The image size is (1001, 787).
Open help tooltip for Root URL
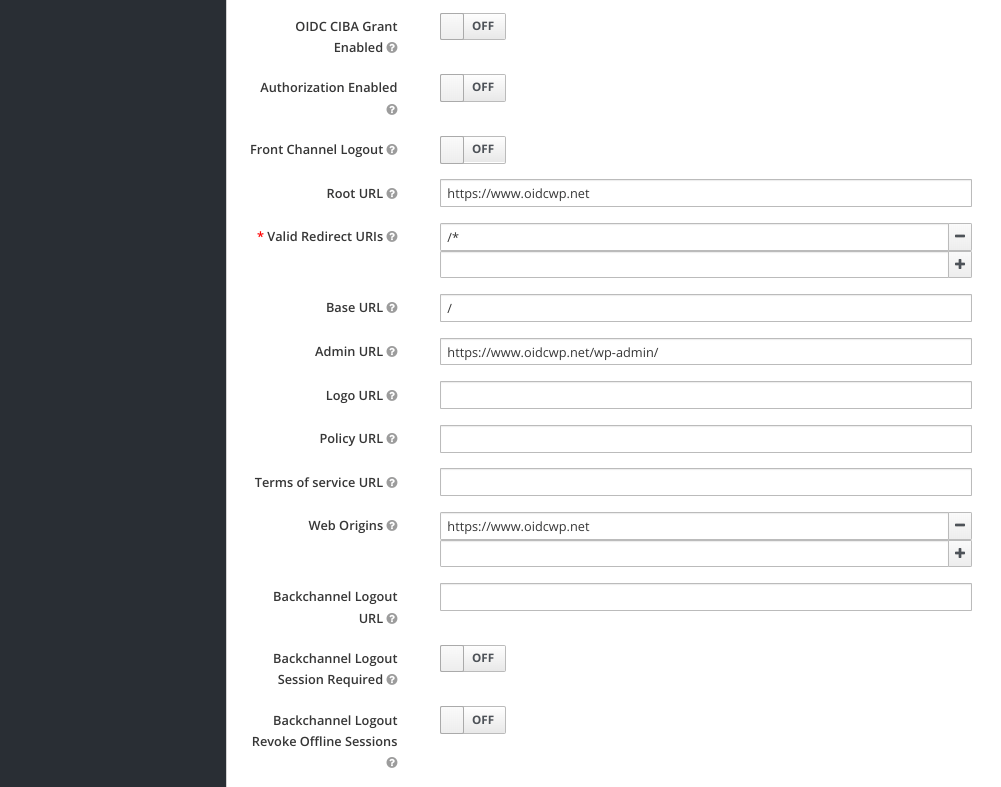(392, 193)
